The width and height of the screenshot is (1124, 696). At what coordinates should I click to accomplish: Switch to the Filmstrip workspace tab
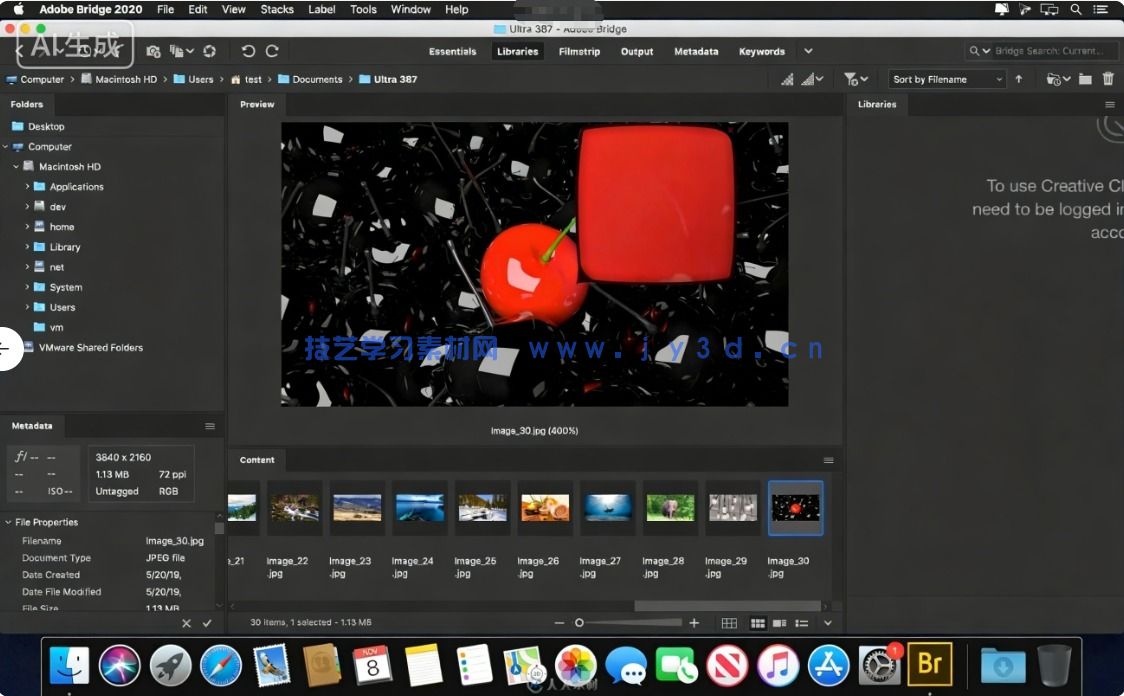click(579, 51)
